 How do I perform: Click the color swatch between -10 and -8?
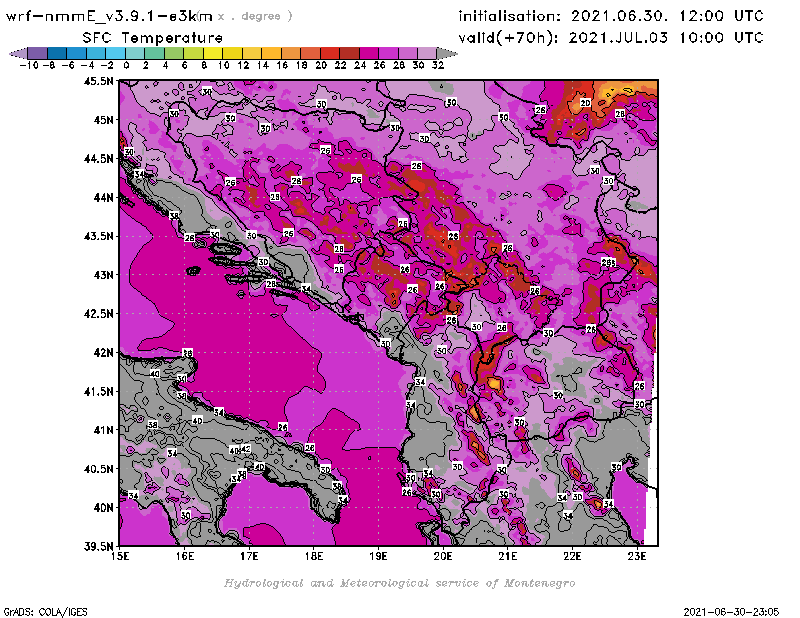38,53
